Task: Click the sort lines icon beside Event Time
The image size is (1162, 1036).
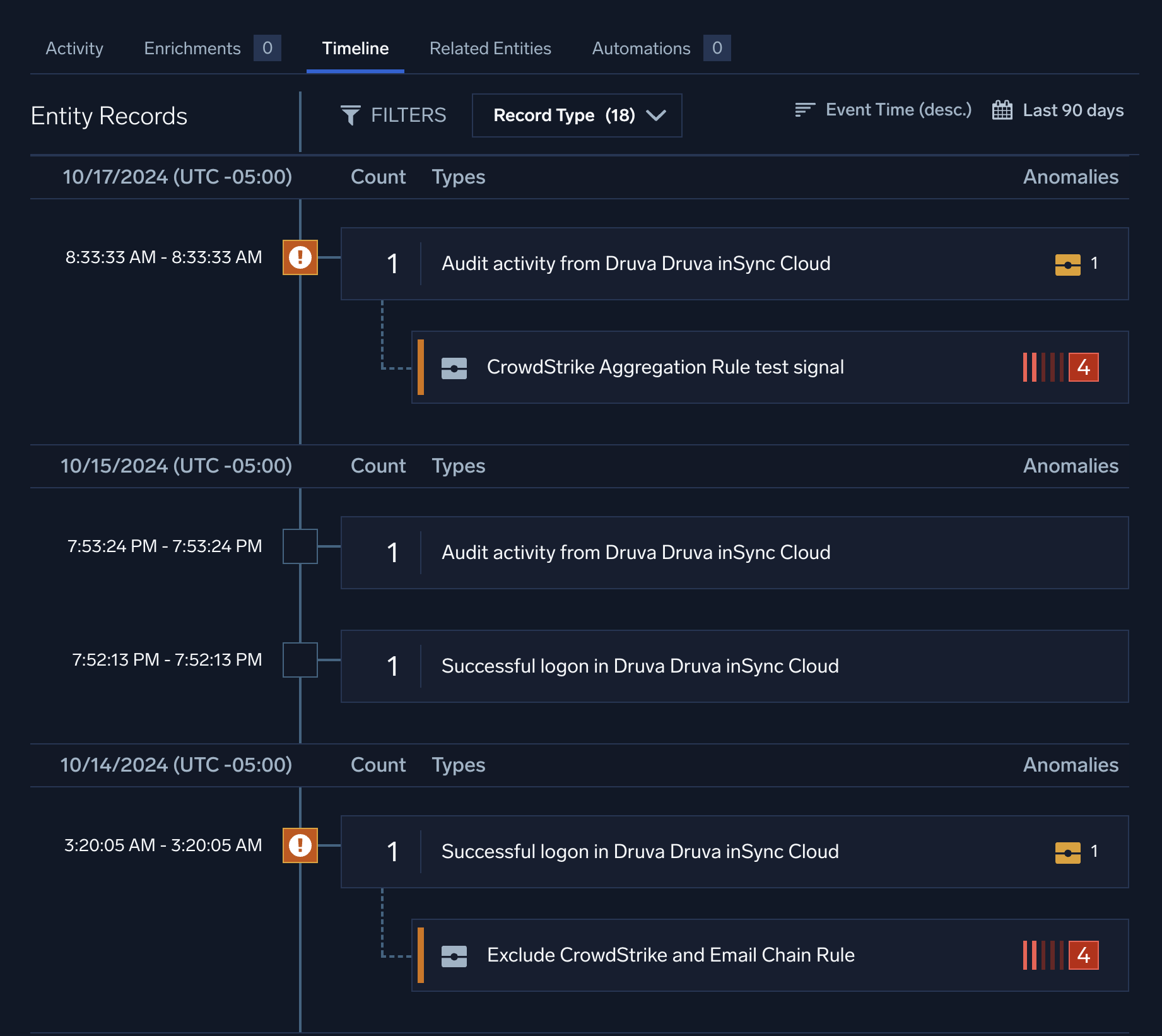Action: point(804,110)
